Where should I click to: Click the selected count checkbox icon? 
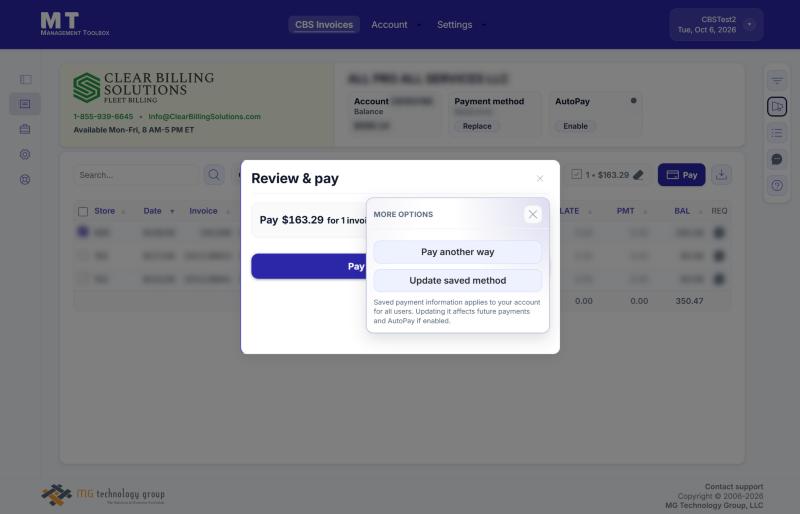[x=577, y=175]
